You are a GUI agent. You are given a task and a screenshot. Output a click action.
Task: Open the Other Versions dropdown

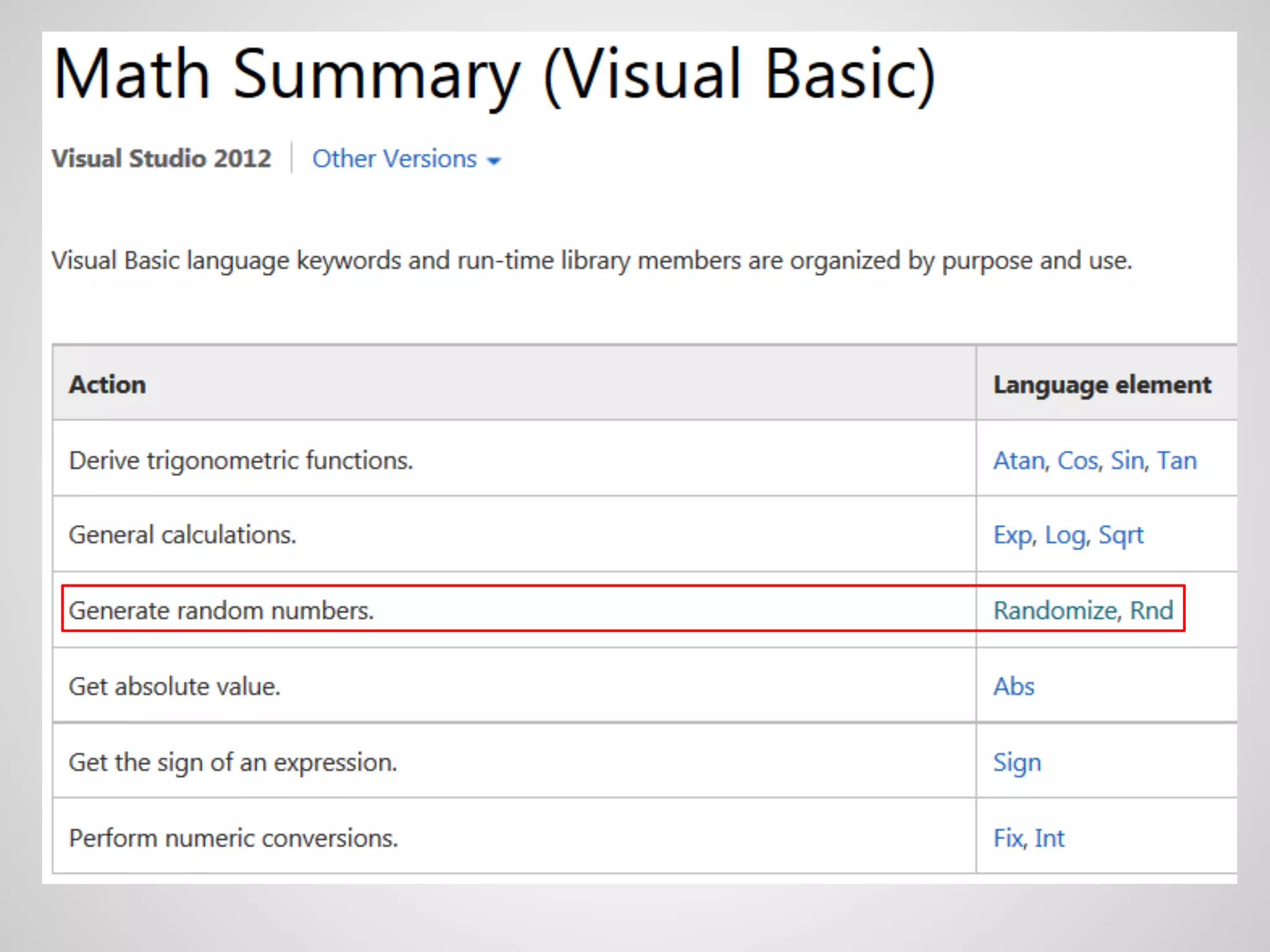pos(406,159)
